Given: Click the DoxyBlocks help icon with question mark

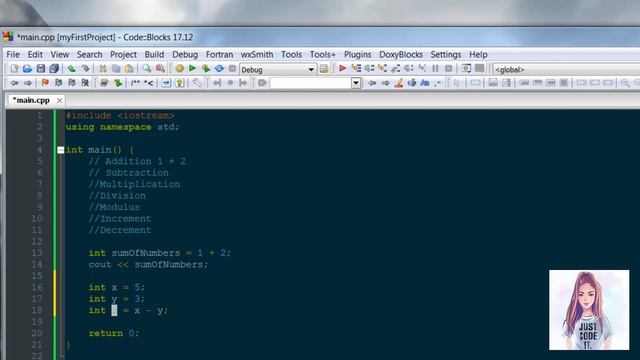Looking at the screenshot, I should [179, 83].
